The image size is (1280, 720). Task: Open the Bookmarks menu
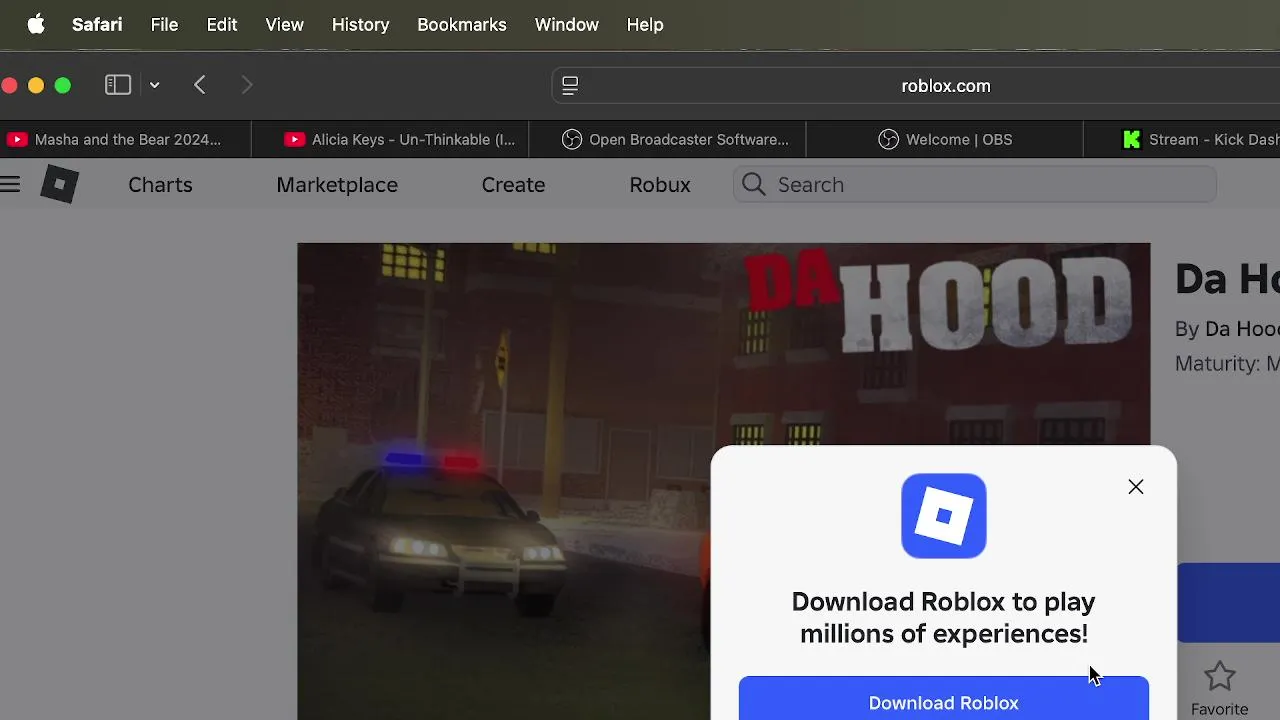pyautogui.click(x=461, y=24)
